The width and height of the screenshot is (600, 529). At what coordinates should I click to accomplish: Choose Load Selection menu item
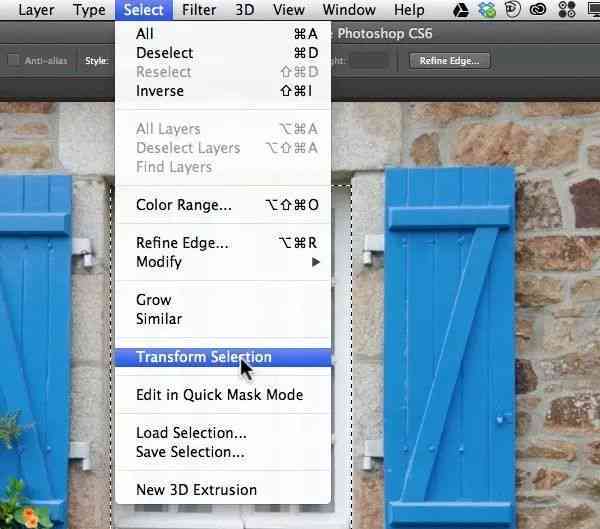pos(223,433)
